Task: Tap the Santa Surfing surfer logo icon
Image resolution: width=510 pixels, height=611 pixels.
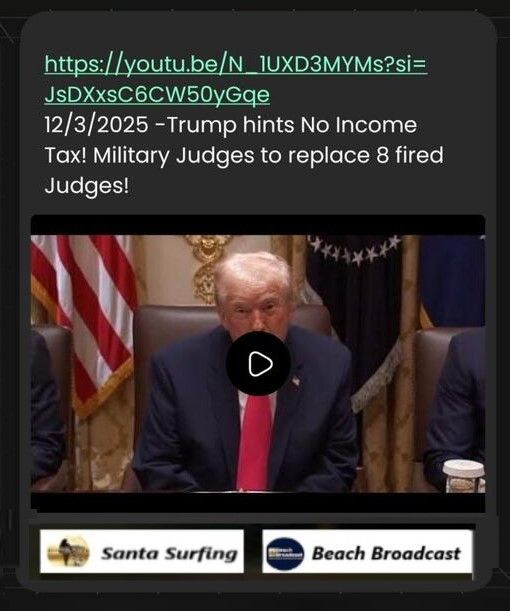Action: pos(68,552)
